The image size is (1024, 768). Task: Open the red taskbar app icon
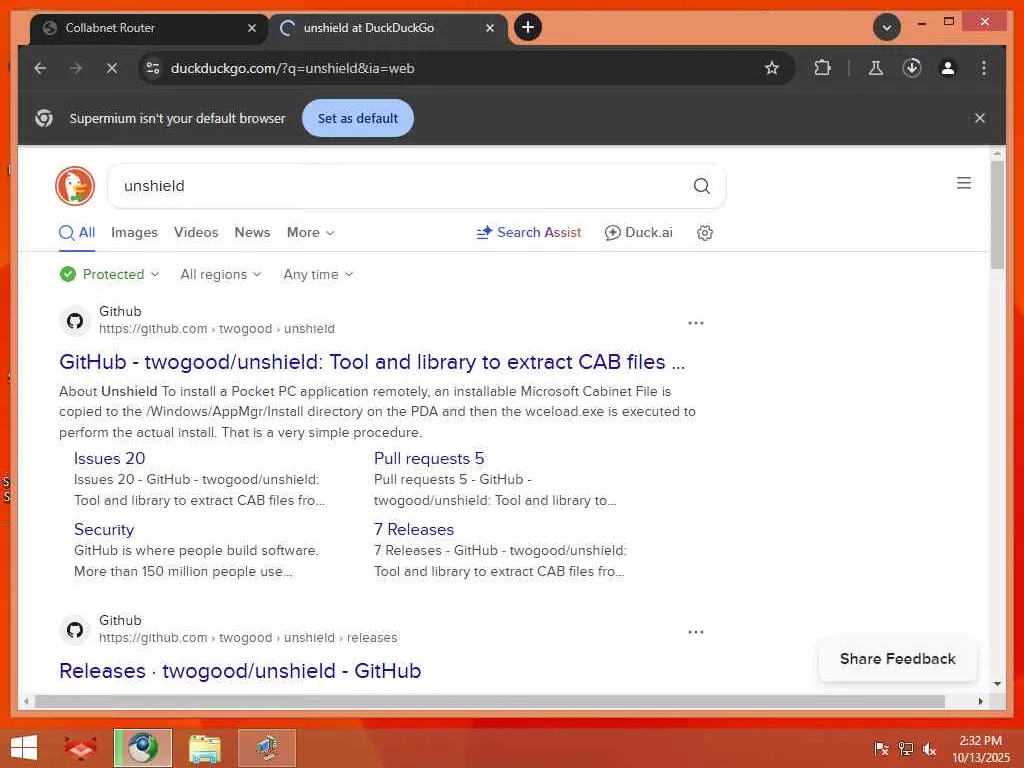click(80, 748)
